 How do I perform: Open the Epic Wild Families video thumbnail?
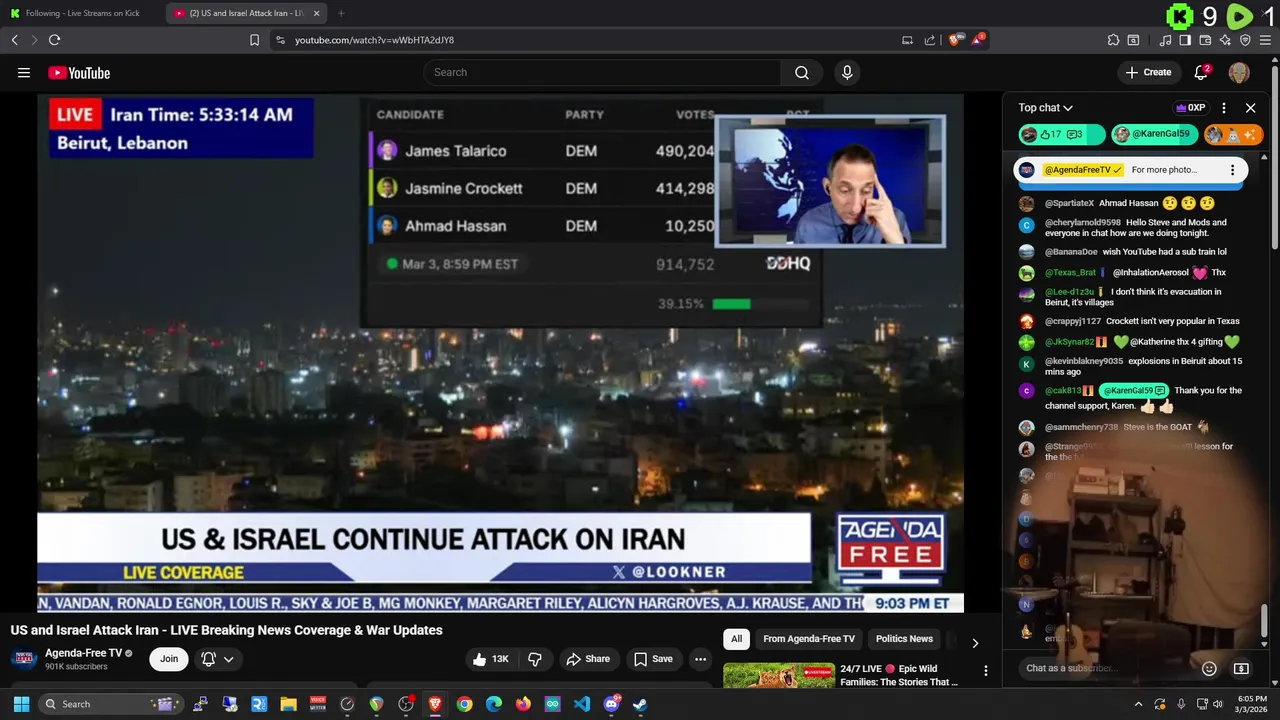coord(779,676)
